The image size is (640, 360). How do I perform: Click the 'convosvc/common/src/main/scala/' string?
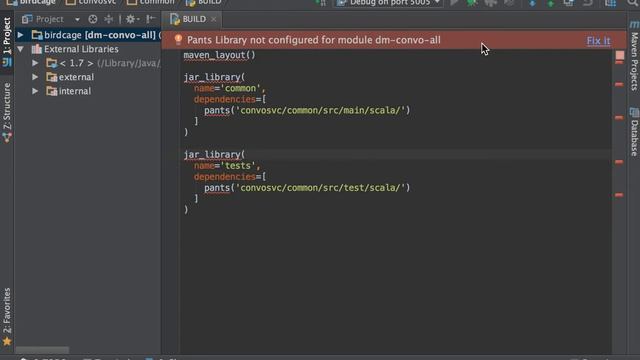[x=321, y=110]
